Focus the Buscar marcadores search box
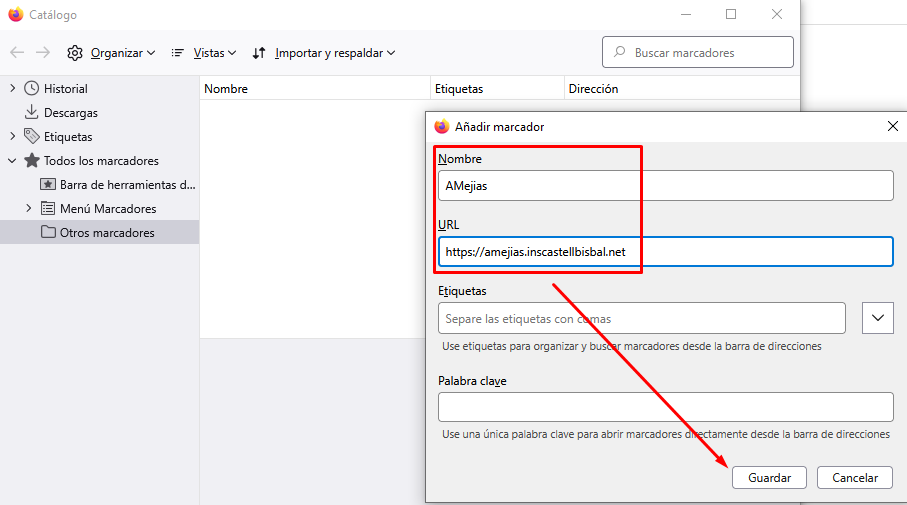Viewport: 907px width, 505px height. (698, 53)
